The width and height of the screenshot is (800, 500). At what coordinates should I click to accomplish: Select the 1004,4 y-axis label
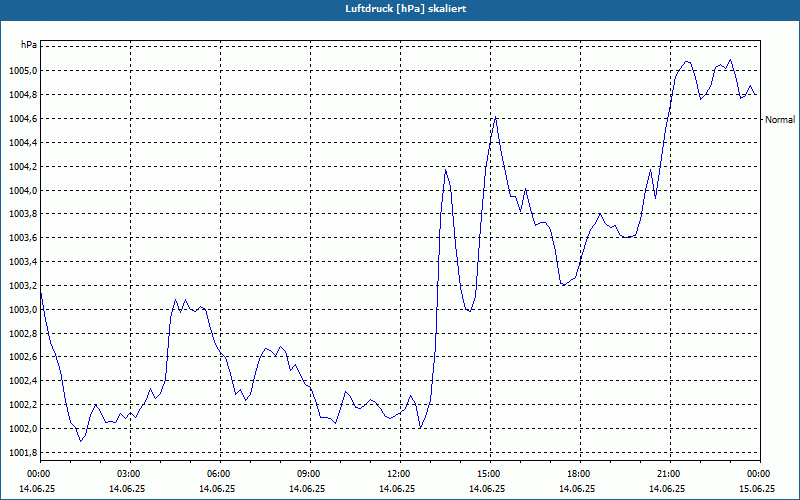coord(23,143)
